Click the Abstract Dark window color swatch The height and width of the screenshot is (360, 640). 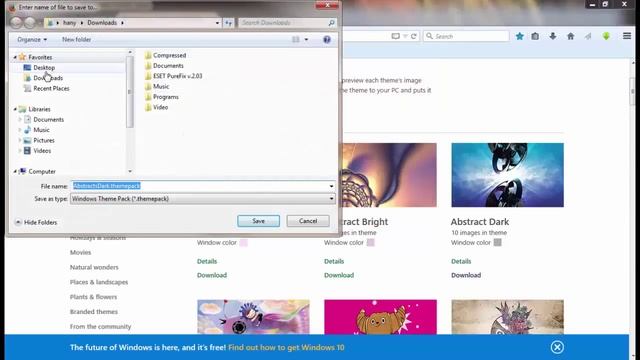pos(497,242)
